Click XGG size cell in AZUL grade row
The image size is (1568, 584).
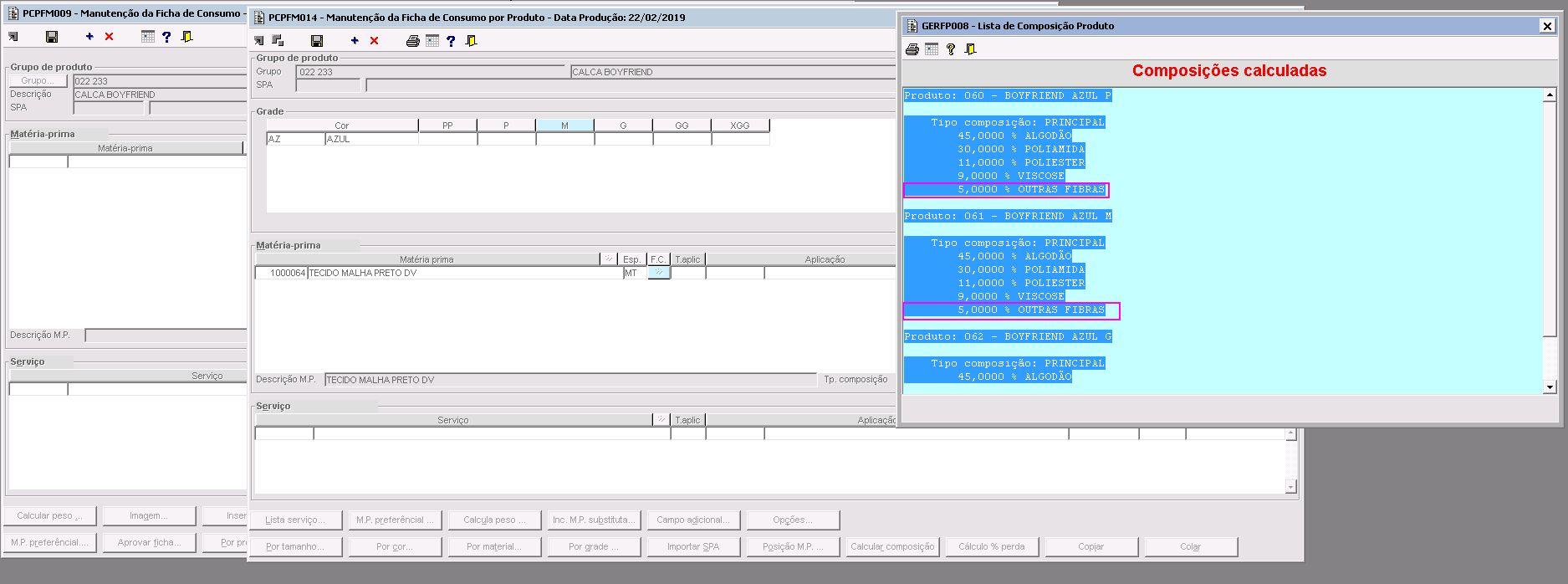tap(740, 139)
